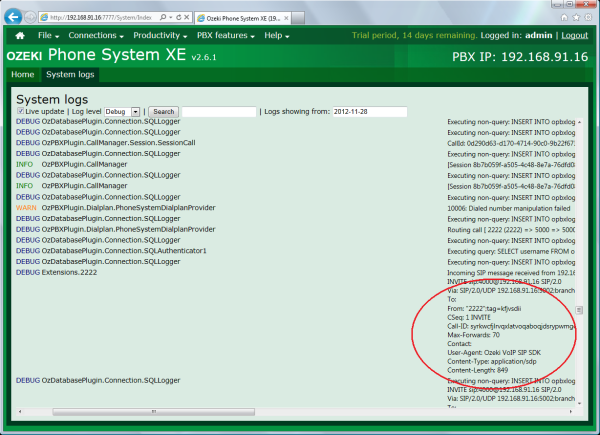Click the 'Incoming SIP message received' line
The width and height of the screenshot is (600, 435).
click(511, 273)
